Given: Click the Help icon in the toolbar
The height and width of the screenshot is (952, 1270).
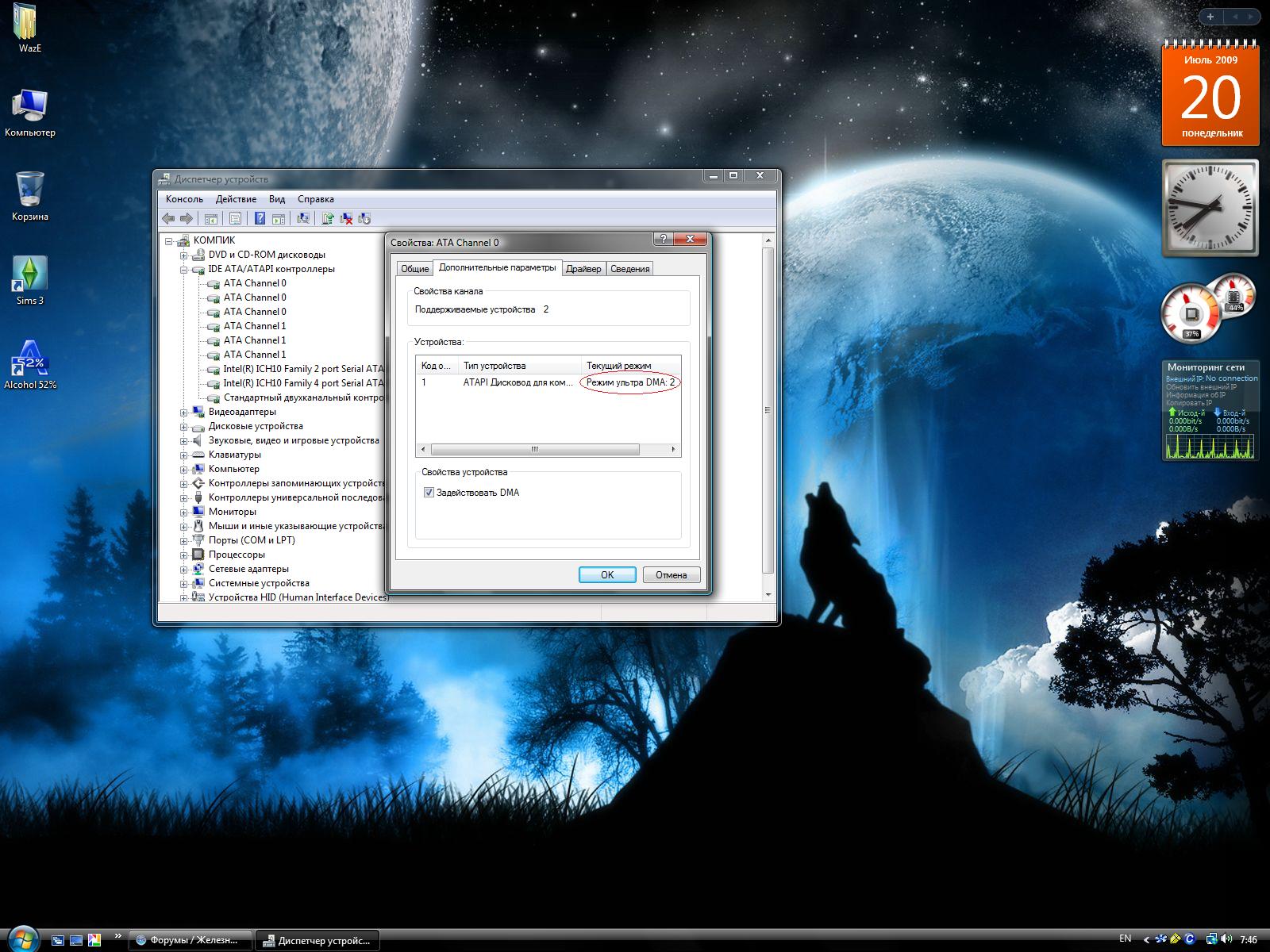Looking at the screenshot, I should pos(260,219).
